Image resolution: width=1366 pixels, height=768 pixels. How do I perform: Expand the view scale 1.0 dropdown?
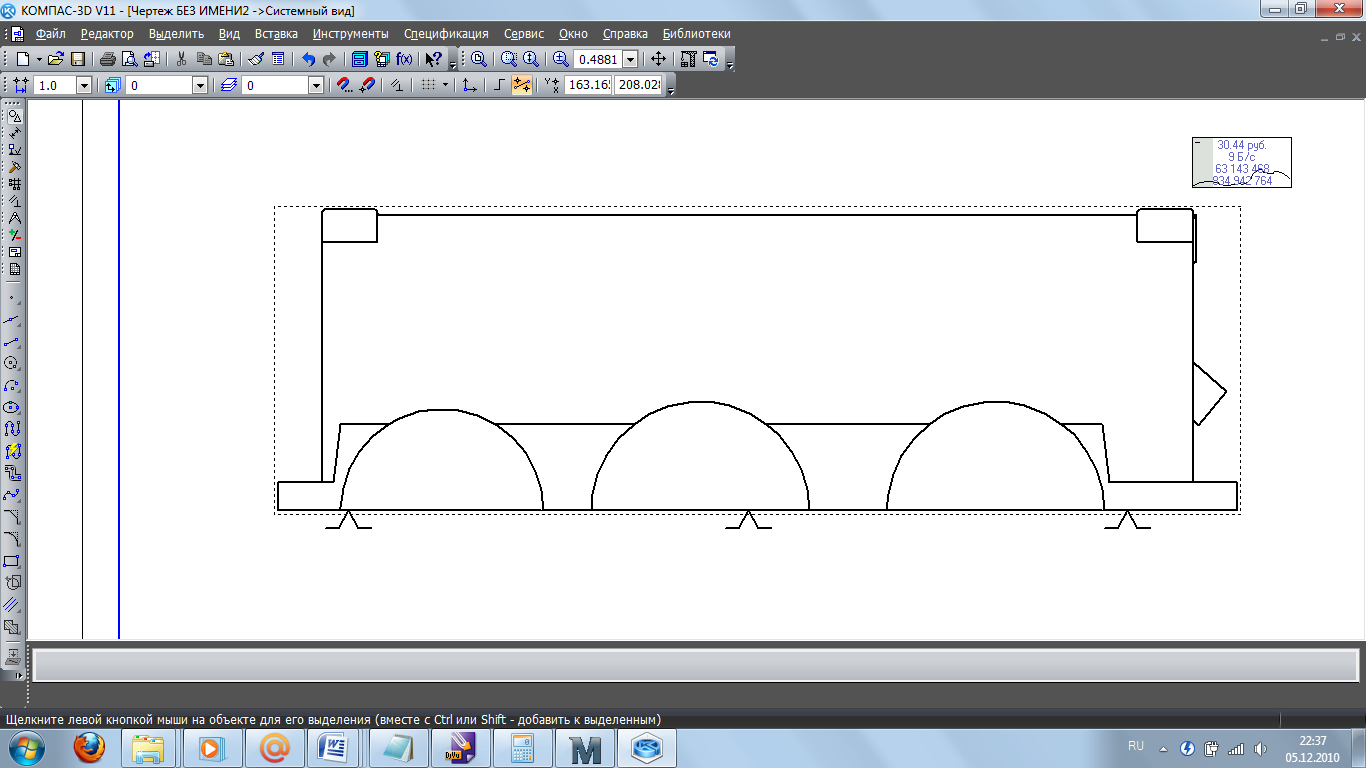84,86
